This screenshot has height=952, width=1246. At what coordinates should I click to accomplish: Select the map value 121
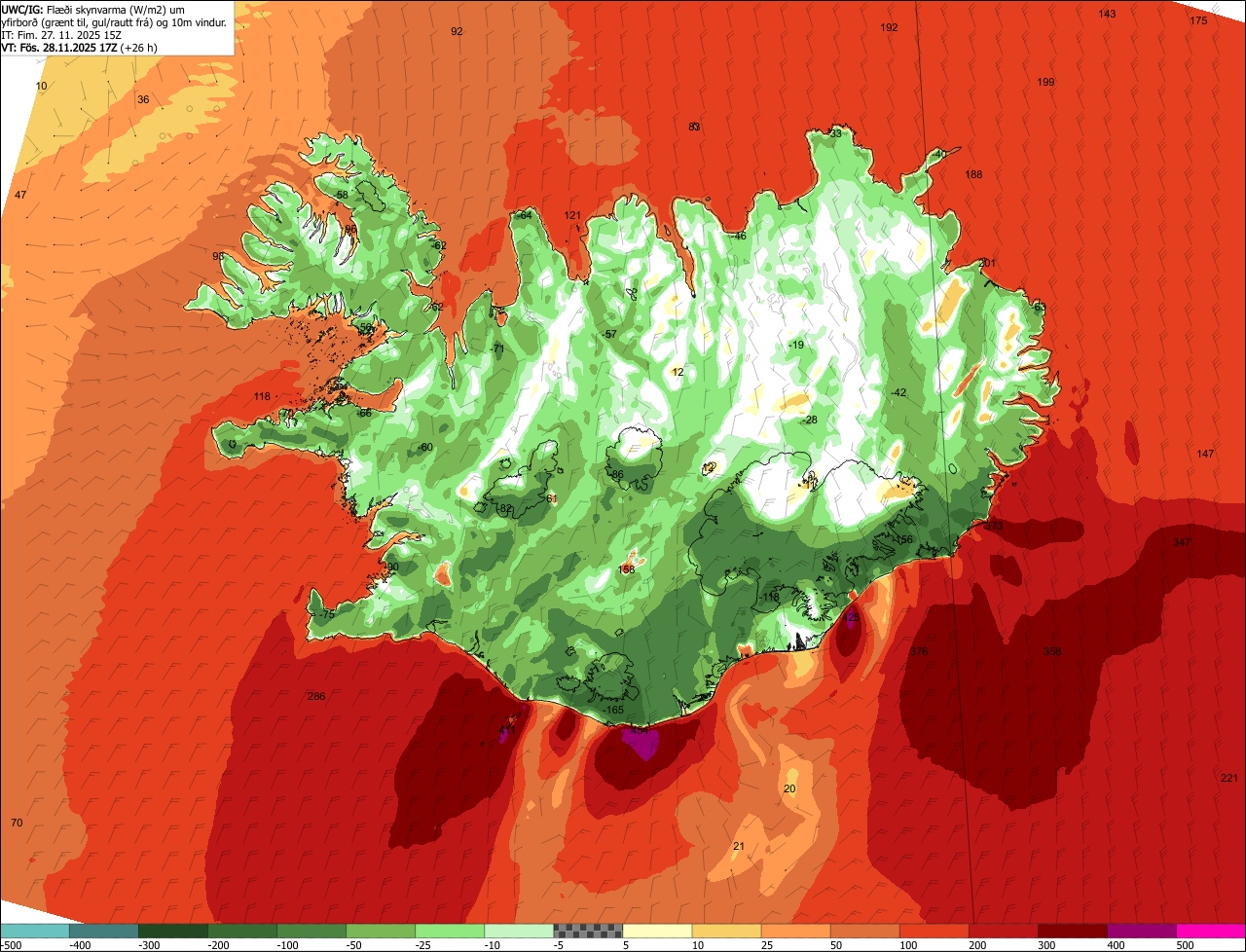pyautogui.click(x=572, y=215)
